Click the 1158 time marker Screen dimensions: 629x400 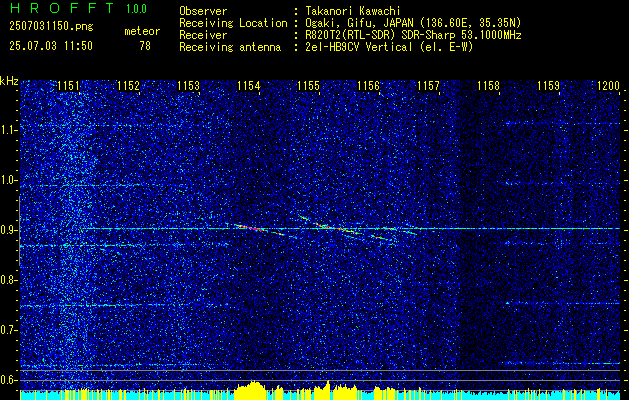pos(489,86)
